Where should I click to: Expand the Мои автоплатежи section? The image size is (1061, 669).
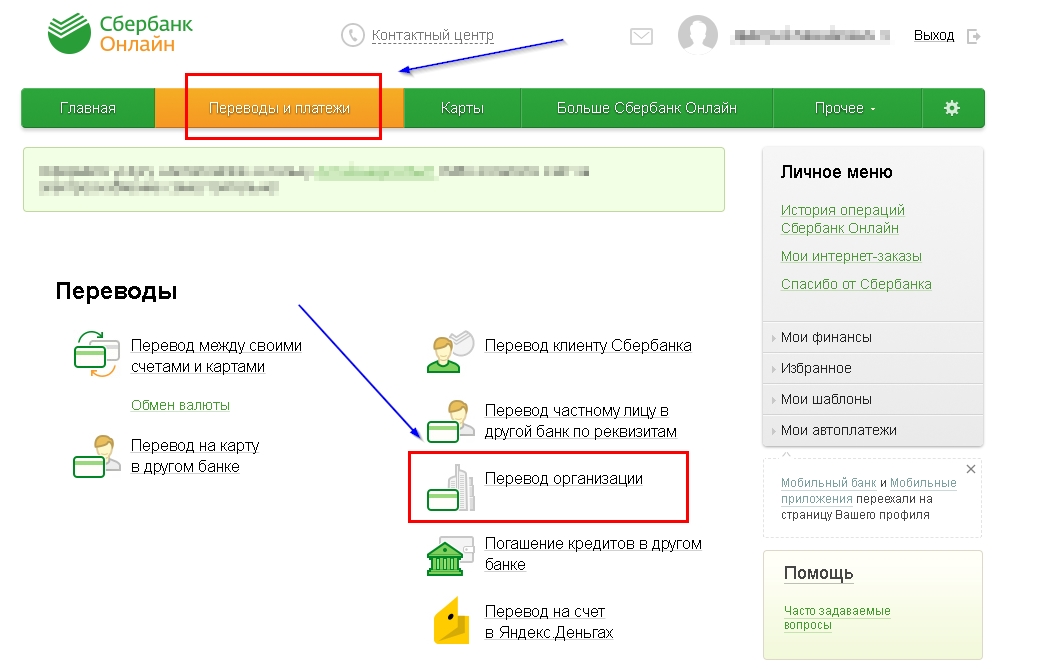873,430
